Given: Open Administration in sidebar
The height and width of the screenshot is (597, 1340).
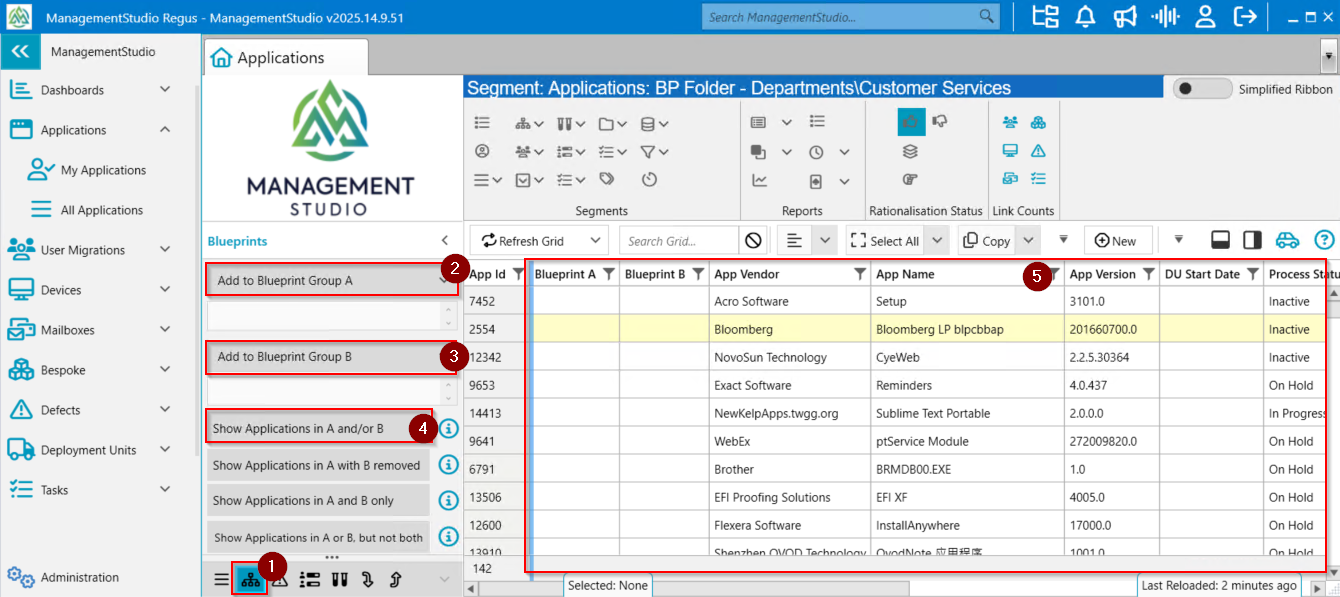Looking at the screenshot, I should [79, 577].
